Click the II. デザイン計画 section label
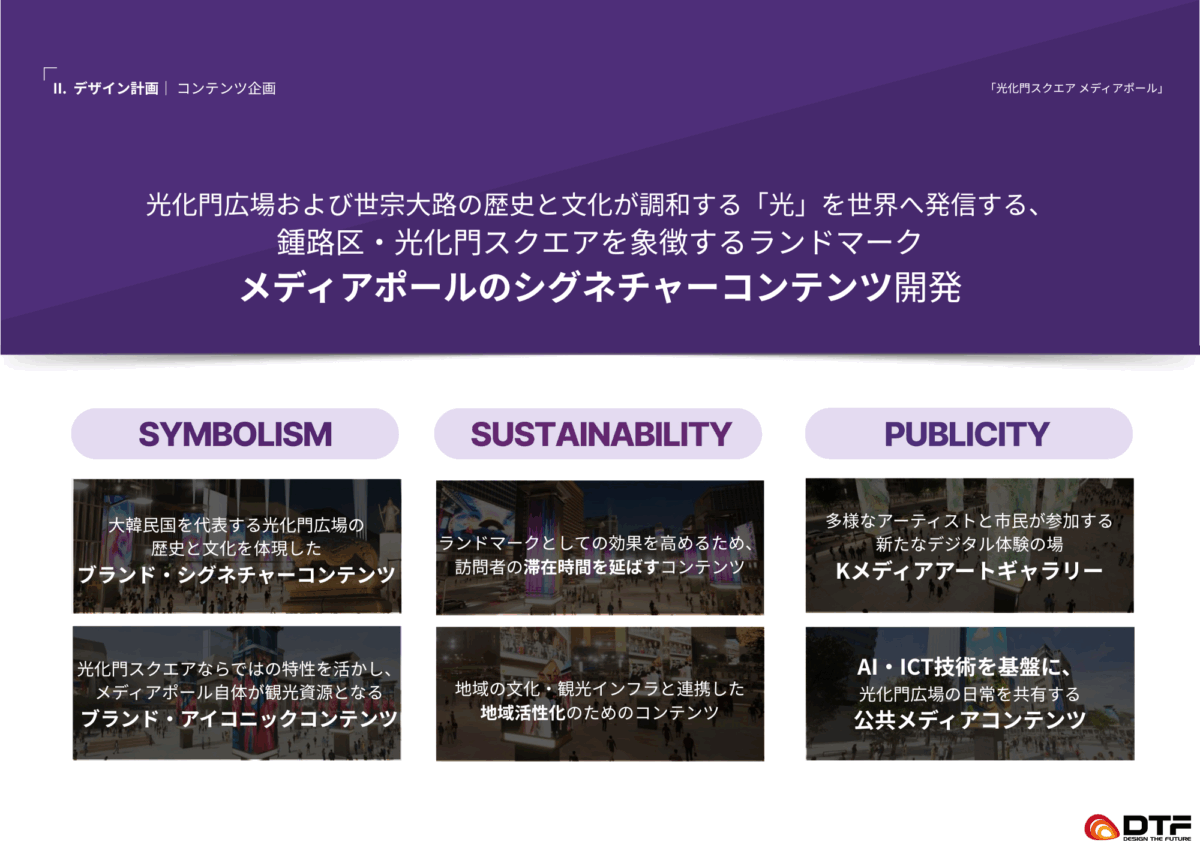The height and width of the screenshot is (848, 1200). (106, 88)
